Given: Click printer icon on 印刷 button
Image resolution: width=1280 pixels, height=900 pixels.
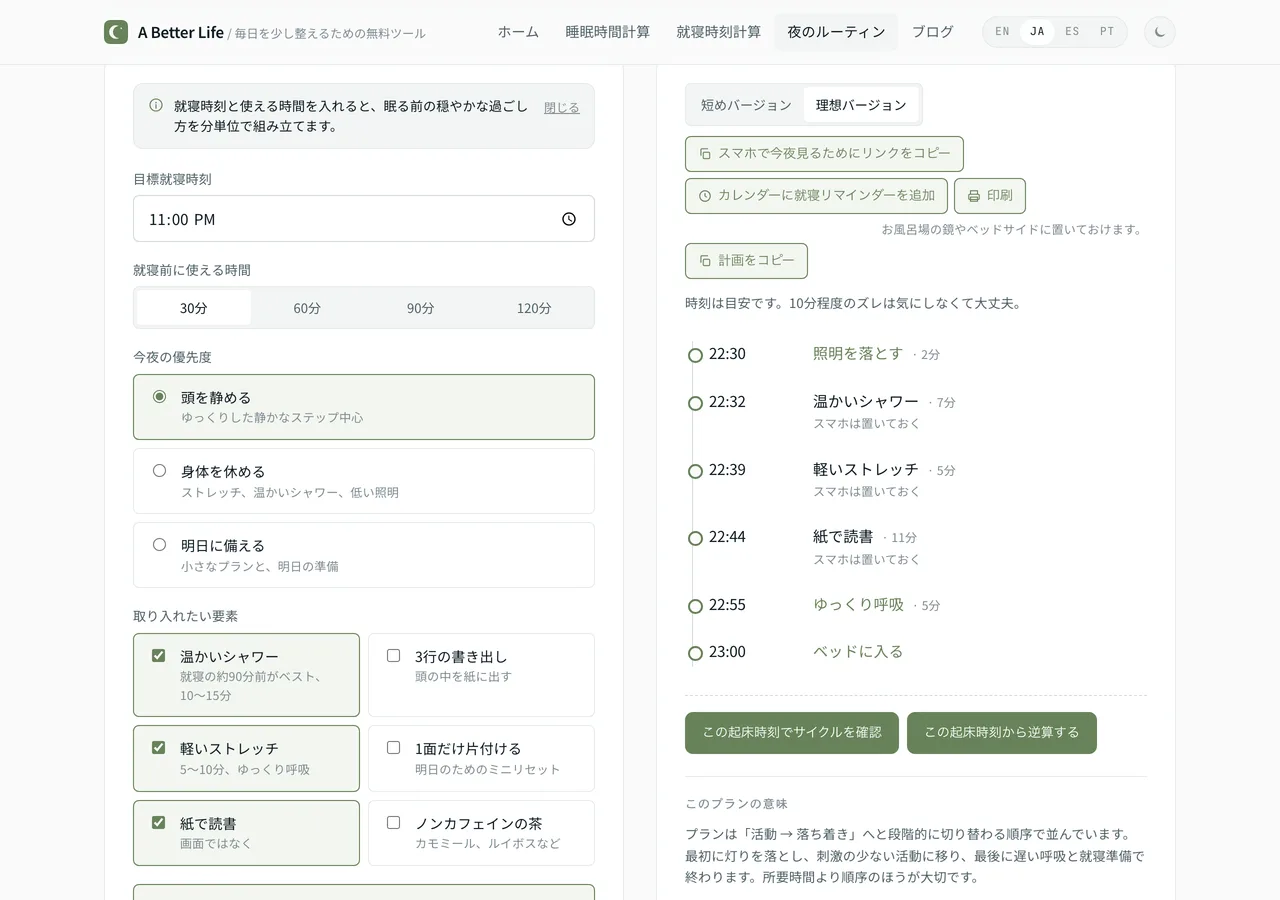Looking at the screenshot, I should [974, 196].
